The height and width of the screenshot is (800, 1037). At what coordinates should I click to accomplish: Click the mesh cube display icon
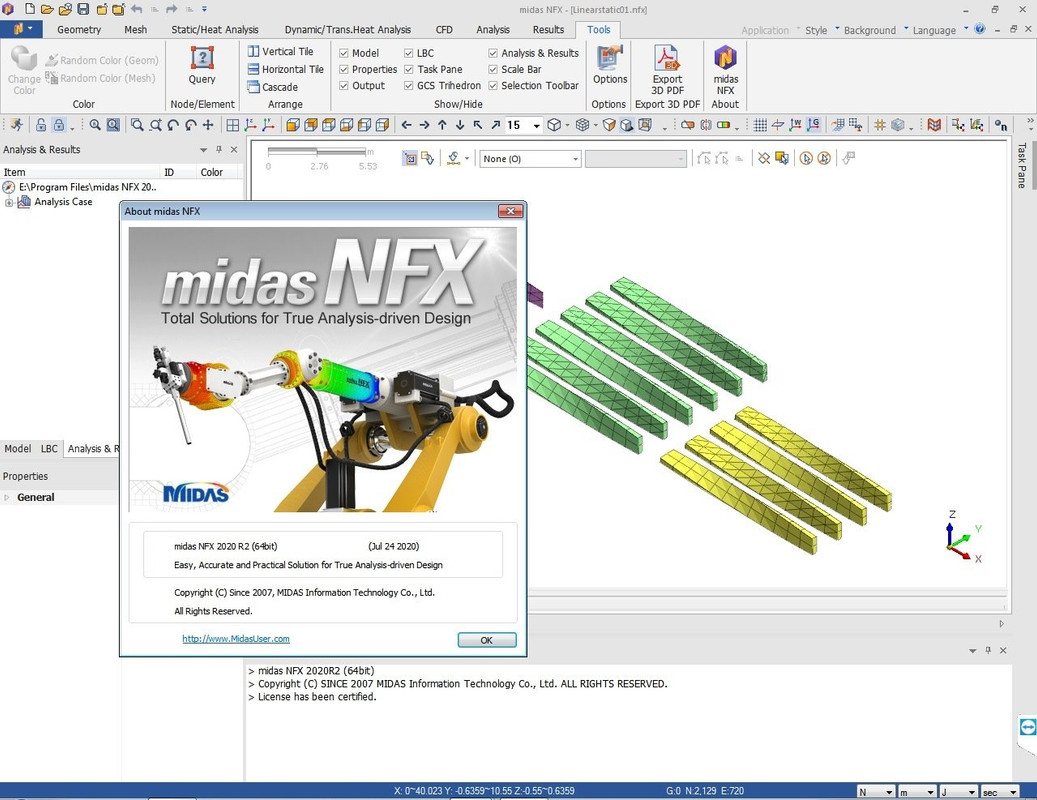tap(582, 125)
